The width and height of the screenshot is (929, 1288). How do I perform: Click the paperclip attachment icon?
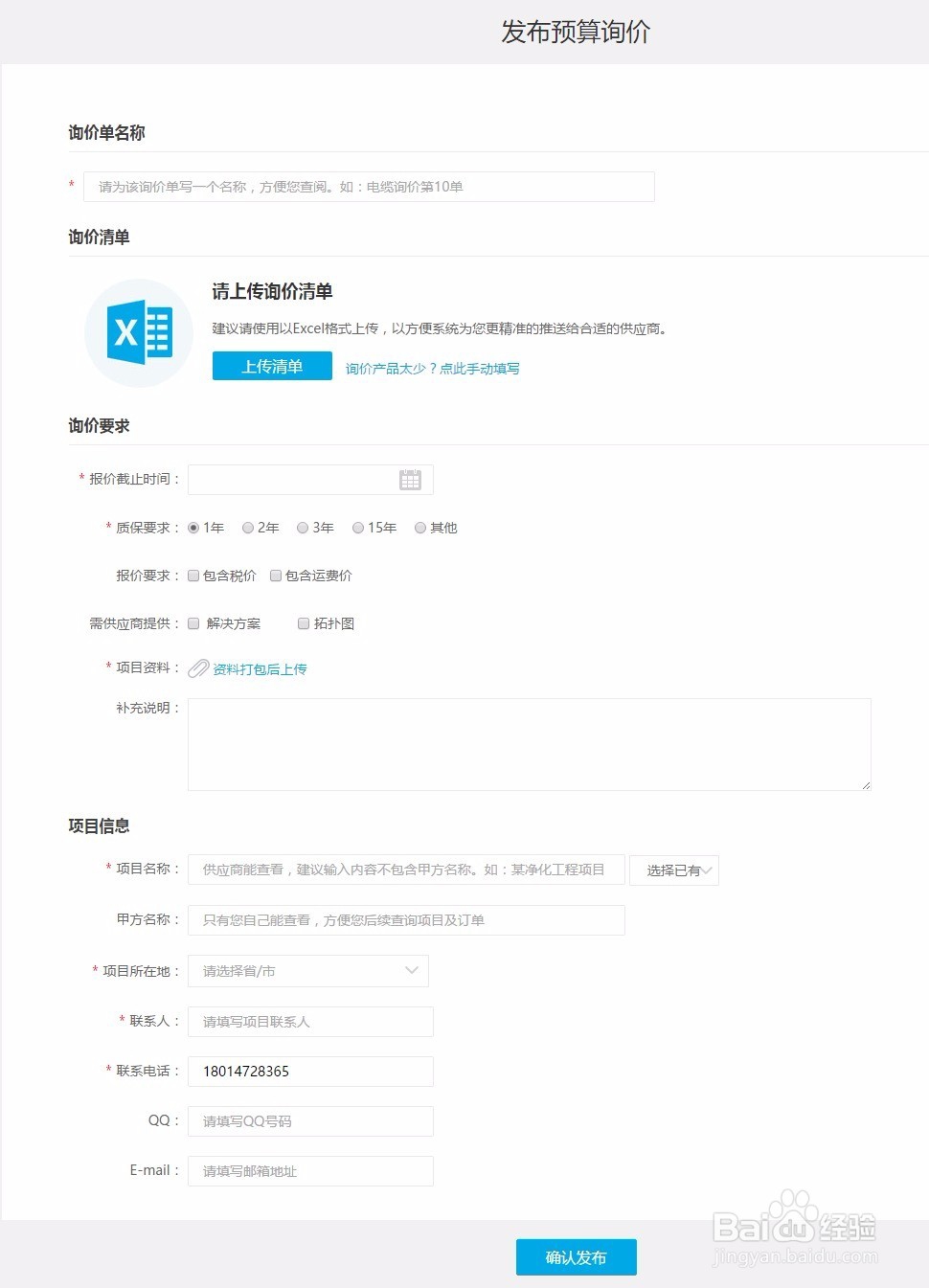[198, 668]
